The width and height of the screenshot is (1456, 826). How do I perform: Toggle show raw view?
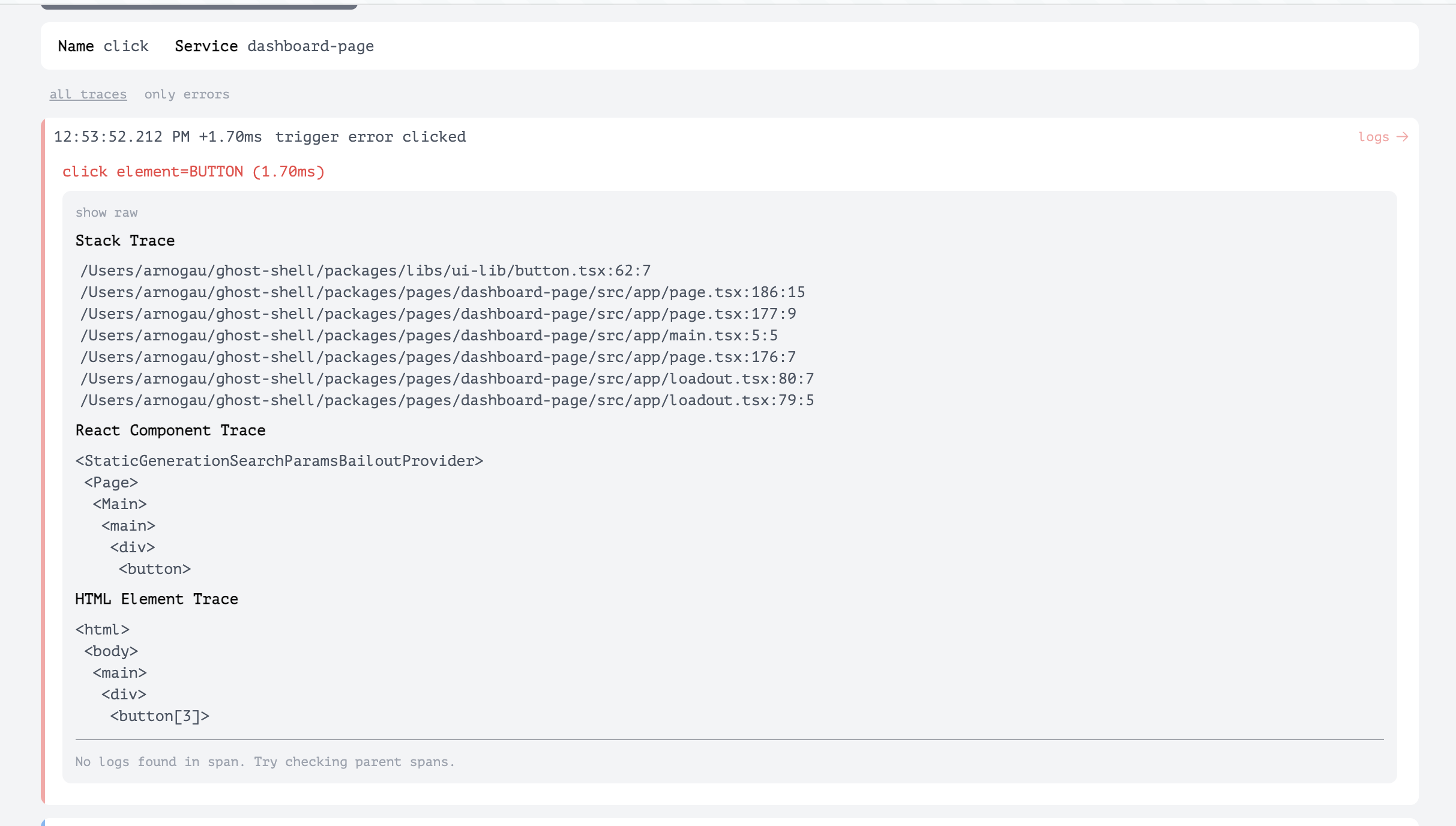click(106, 213)
